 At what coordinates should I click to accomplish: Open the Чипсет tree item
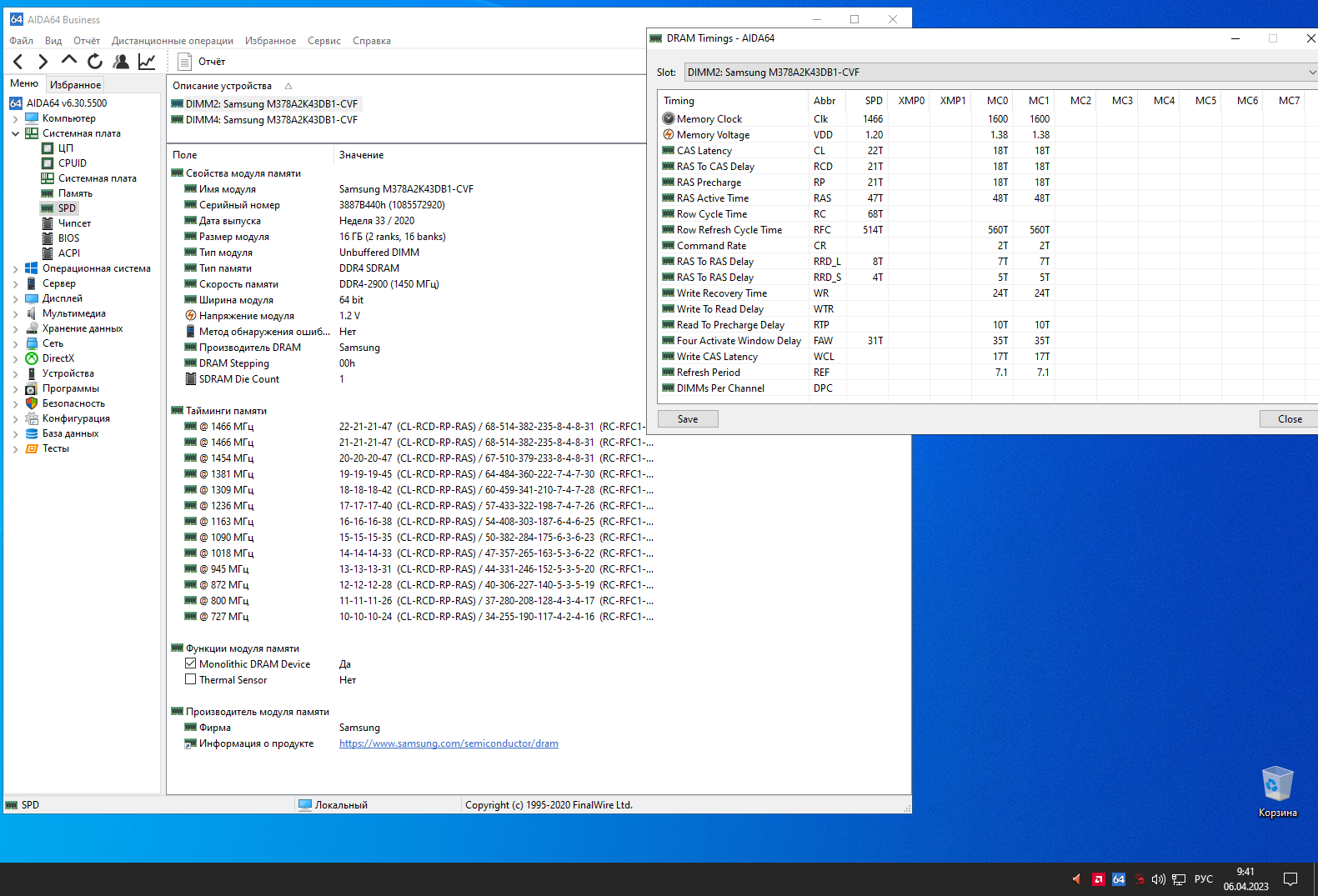74,223
